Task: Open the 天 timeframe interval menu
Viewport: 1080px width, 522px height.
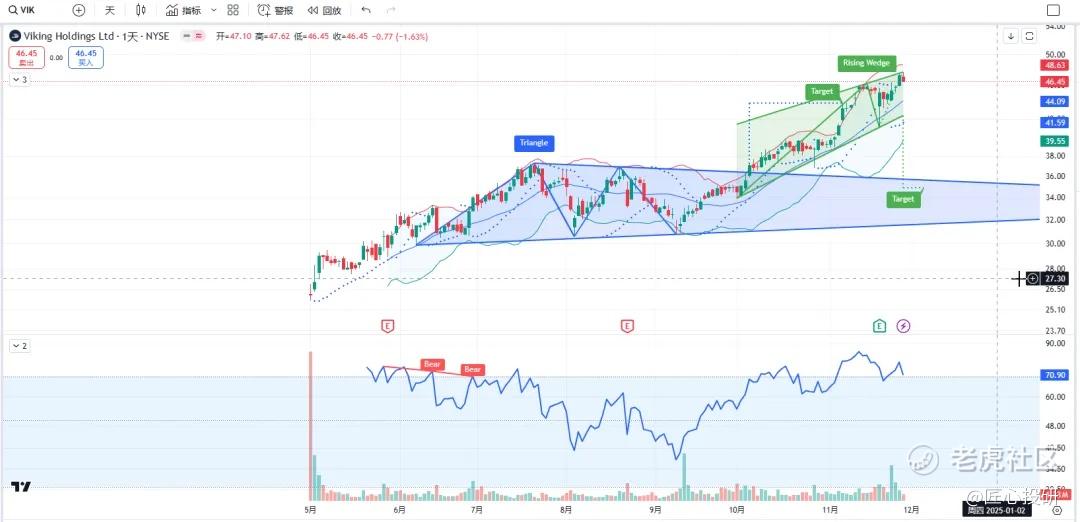Action: pos(110,10)
